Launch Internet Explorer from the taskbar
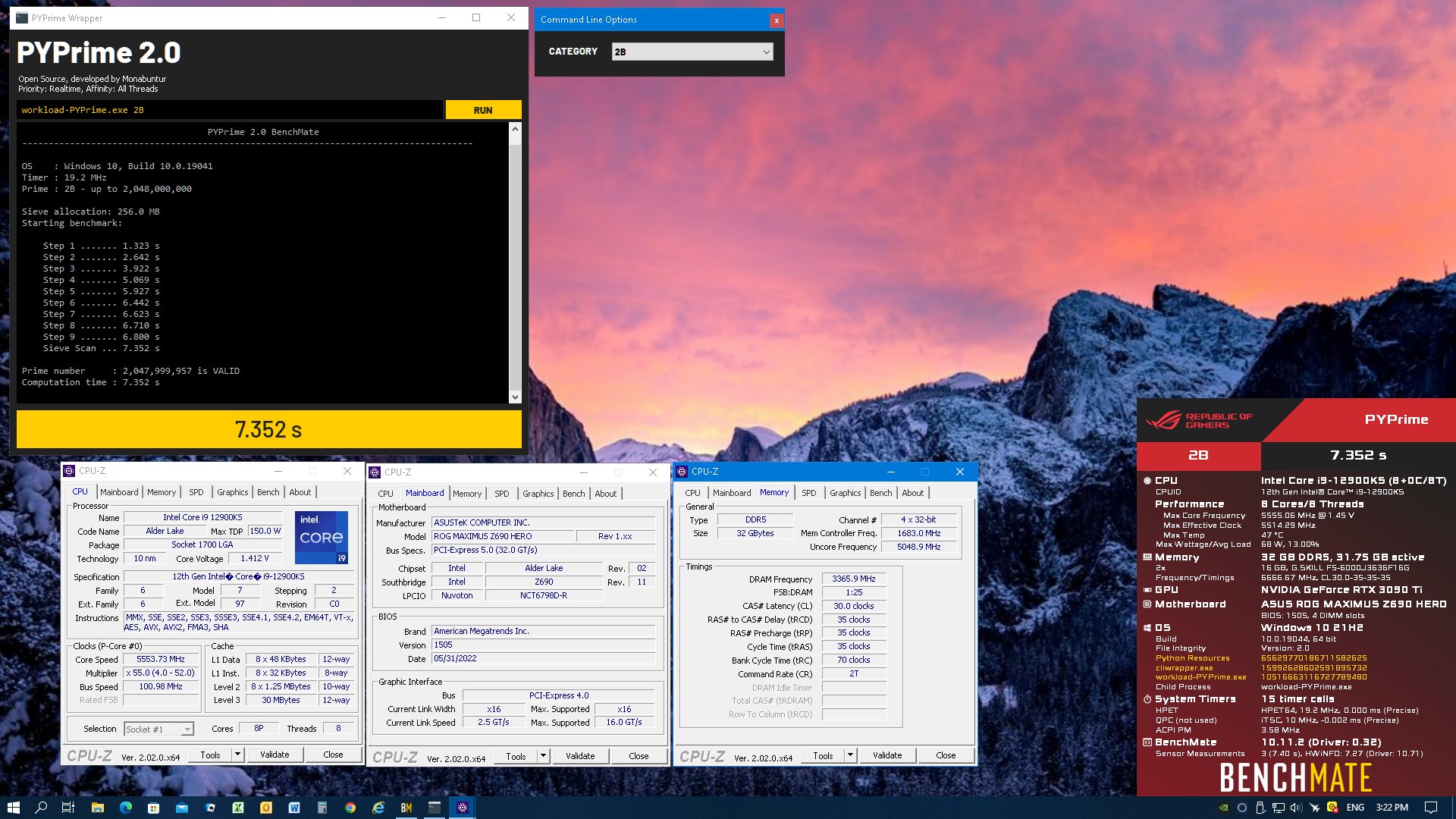The image size is (1456, 819). tap(378, 808)
